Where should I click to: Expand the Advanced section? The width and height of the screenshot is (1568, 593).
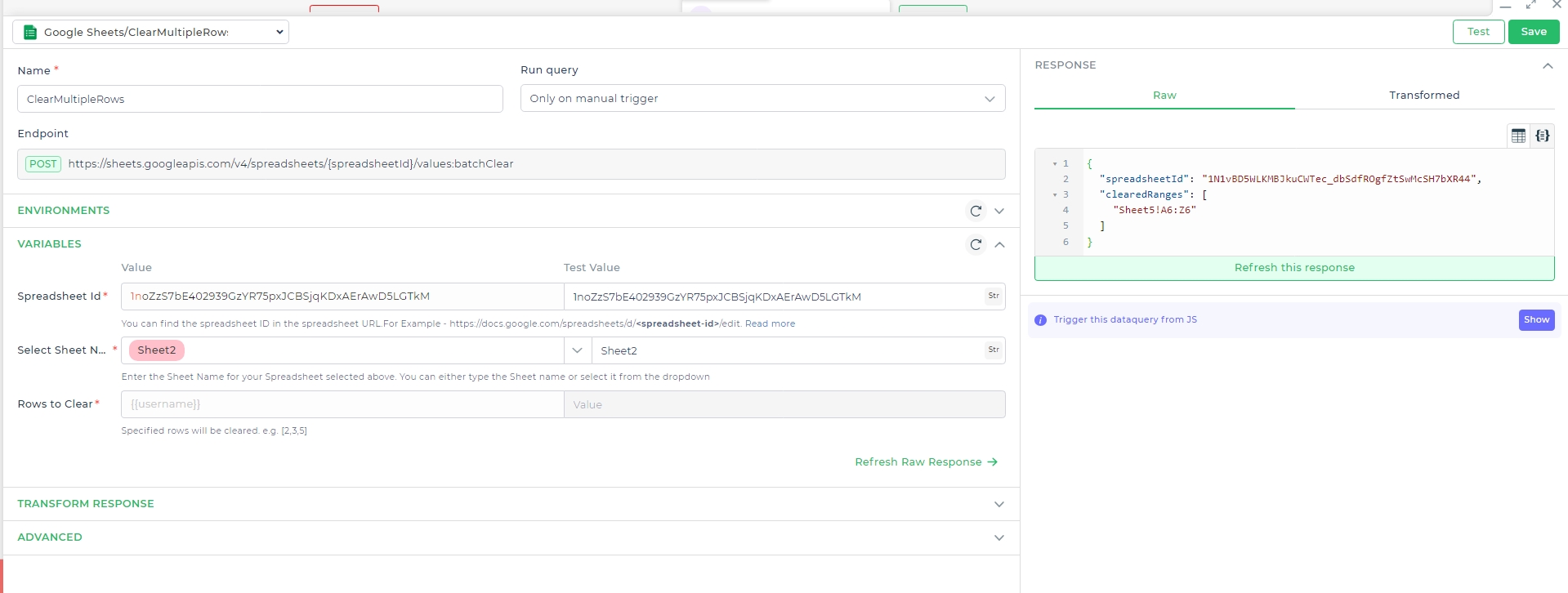pyautogui.click(x=999, y=537)
